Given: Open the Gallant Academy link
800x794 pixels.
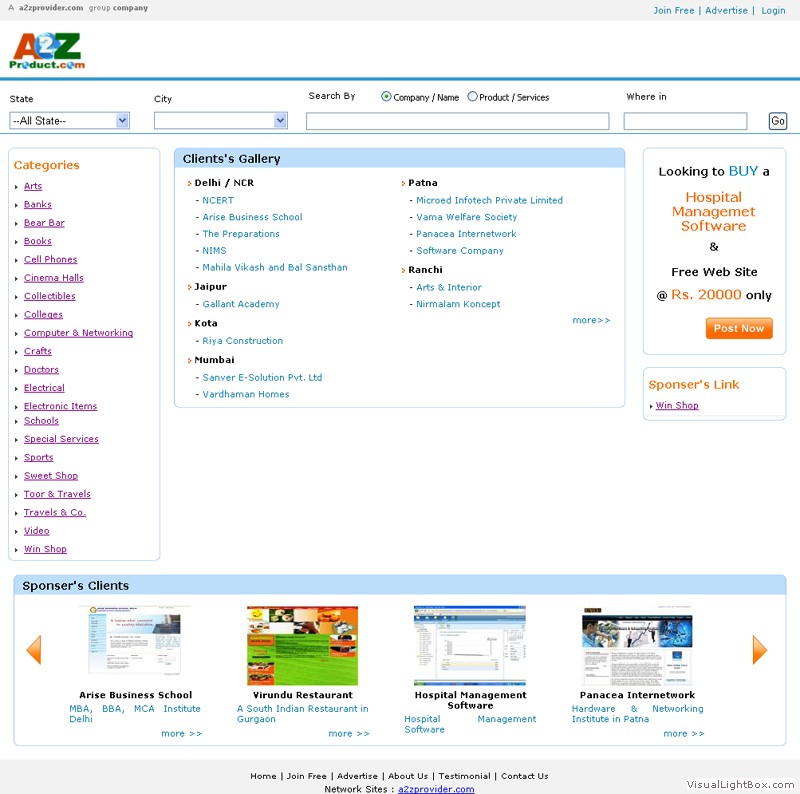Looking at the screenshot, I should click(x=241, y=305).
